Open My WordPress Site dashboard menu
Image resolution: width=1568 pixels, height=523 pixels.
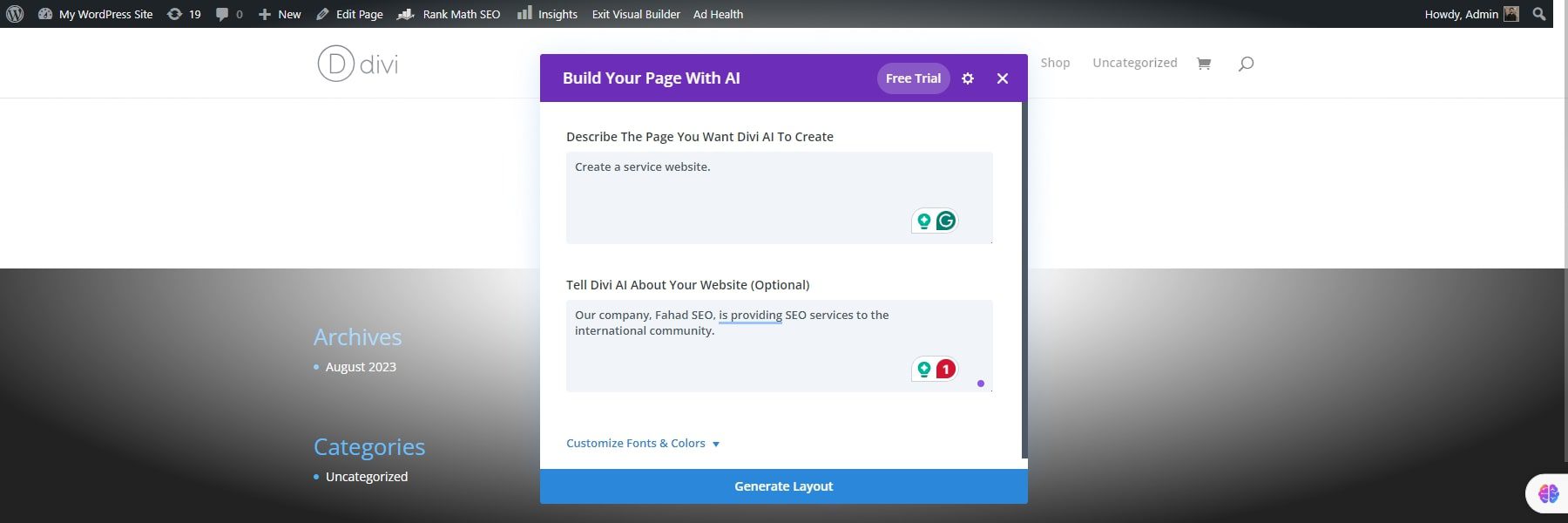click(x=96, y=14)
